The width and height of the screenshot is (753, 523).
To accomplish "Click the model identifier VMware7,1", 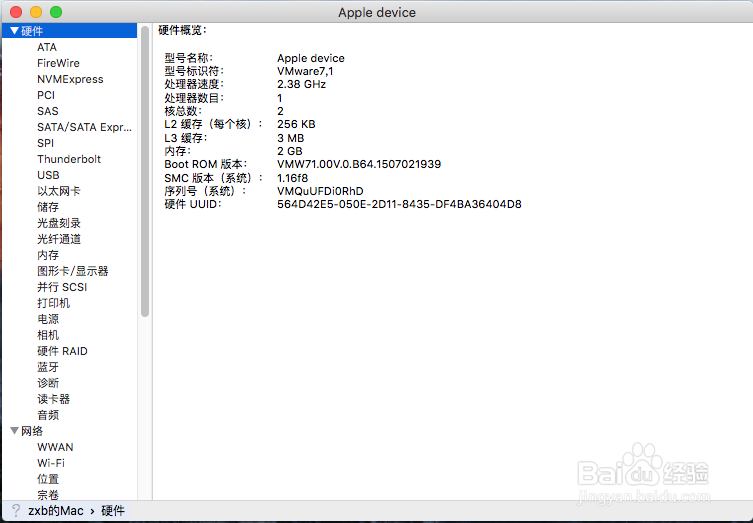I will 305,71.
